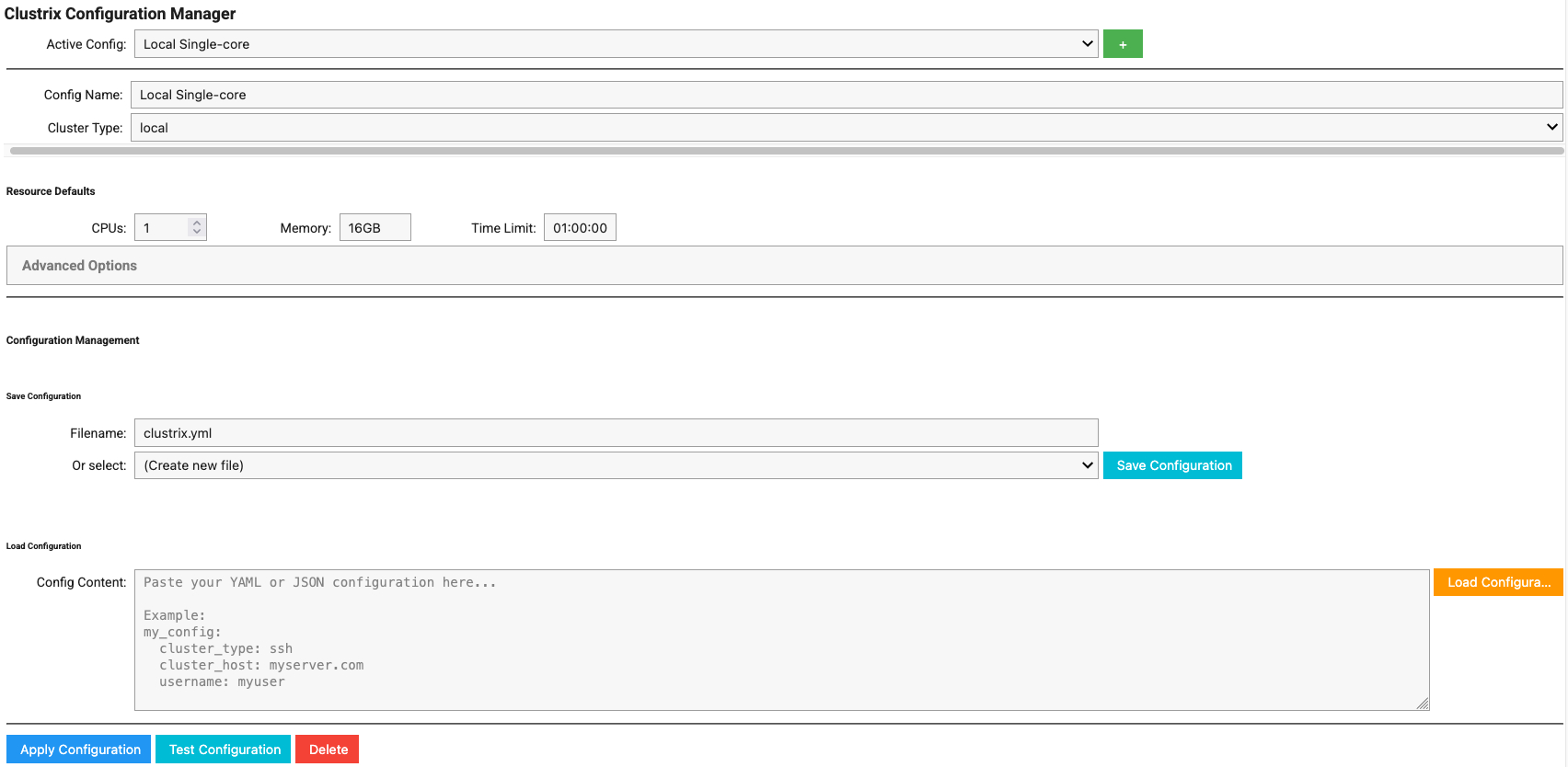Click into the Config Content textarea
Screen dimensions: 1568x767
click(781, 640)
